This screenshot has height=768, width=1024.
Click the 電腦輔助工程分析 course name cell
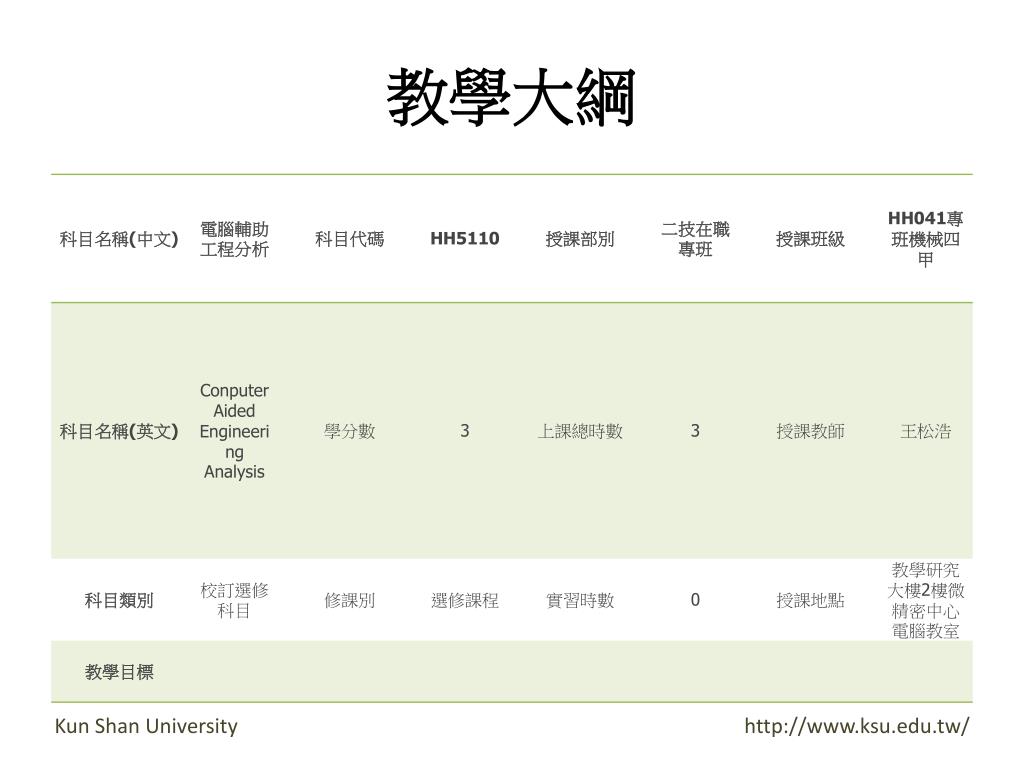(234, 239)
